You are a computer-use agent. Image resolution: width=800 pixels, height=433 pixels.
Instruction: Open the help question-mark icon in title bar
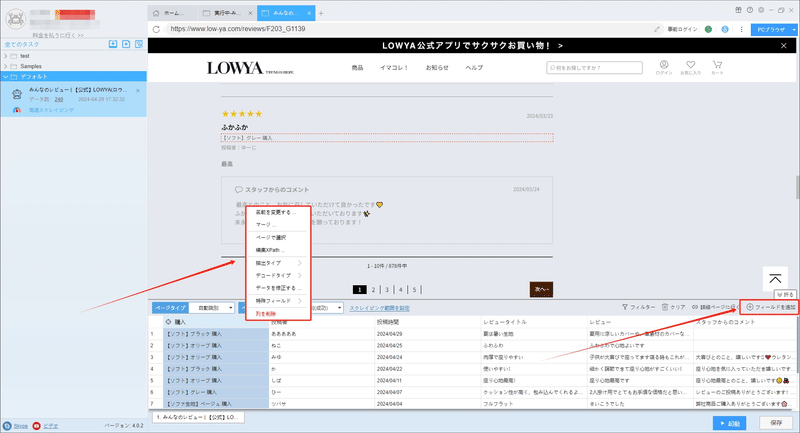point(750,10)
